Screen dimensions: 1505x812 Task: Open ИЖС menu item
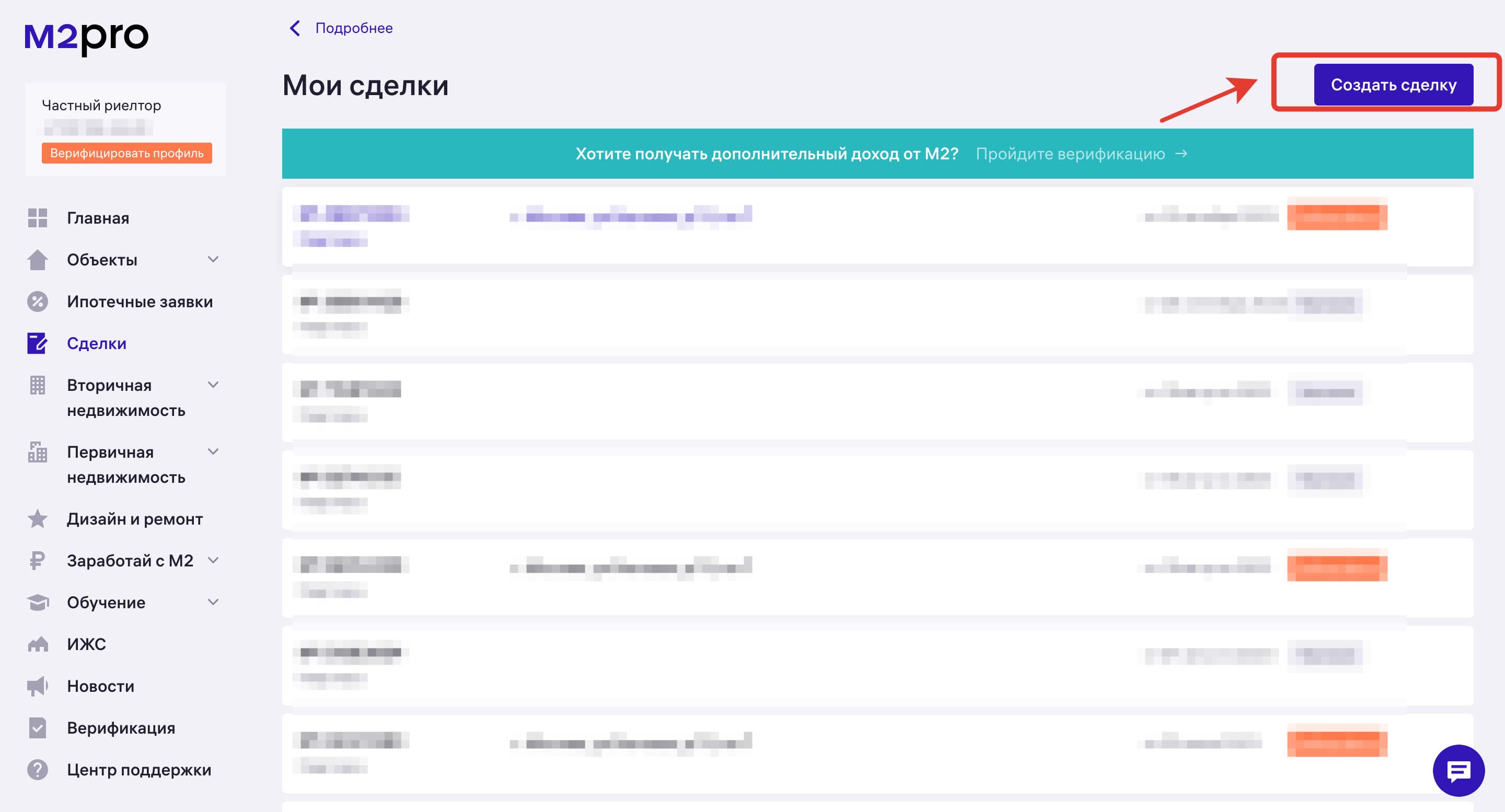[x=86, y=644]
